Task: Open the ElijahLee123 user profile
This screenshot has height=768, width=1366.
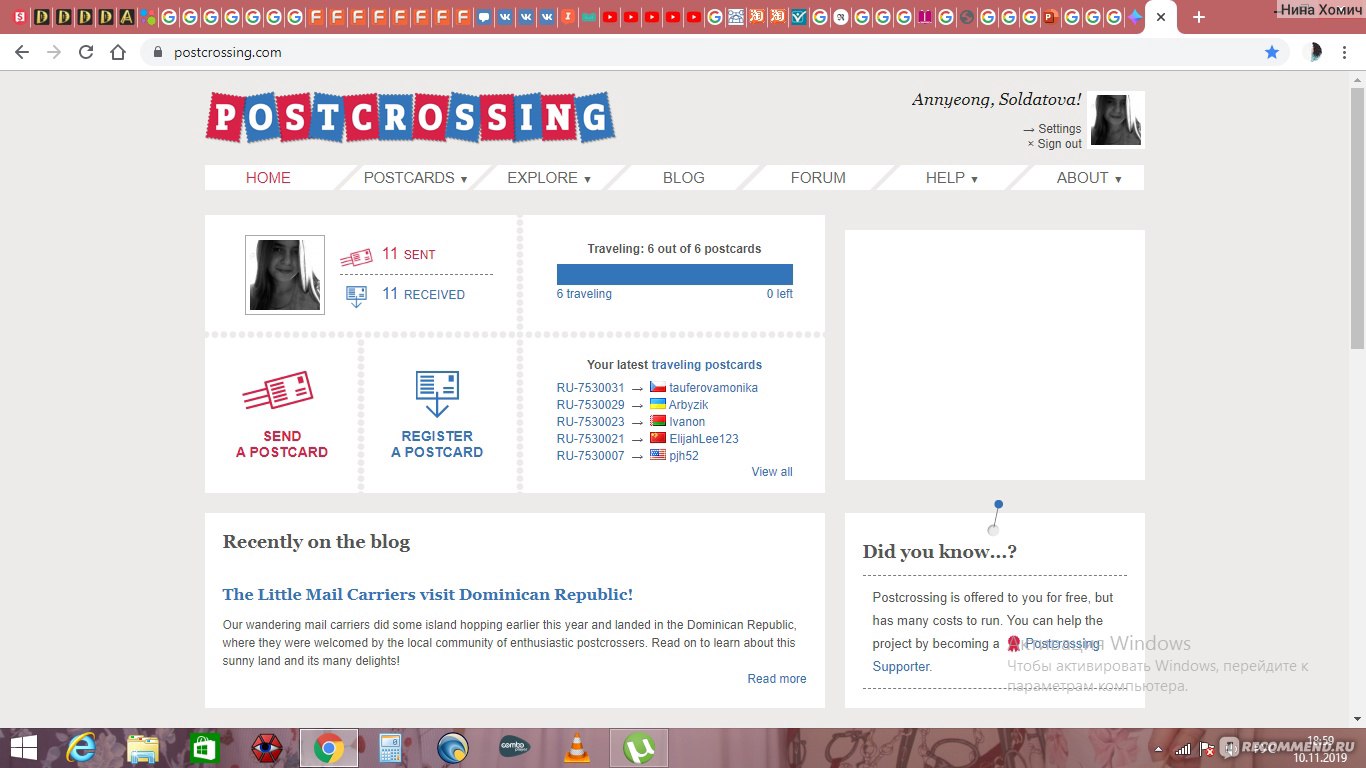Action: [704, 438]
